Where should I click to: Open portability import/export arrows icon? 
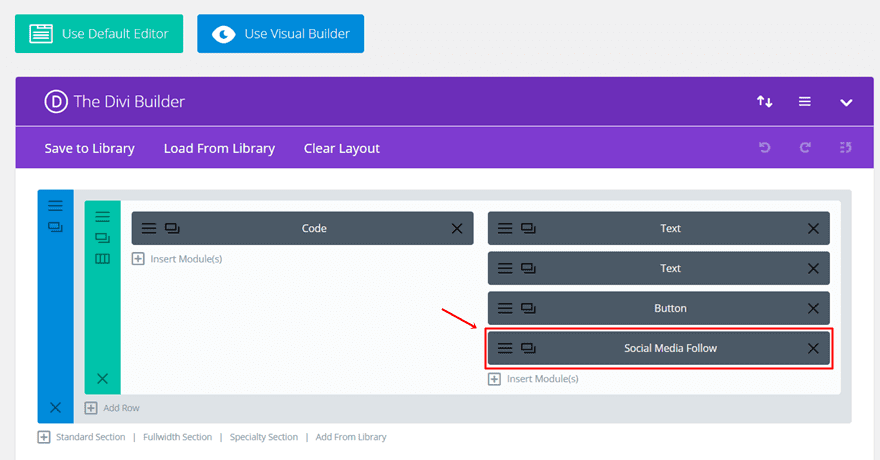(764, 102)
